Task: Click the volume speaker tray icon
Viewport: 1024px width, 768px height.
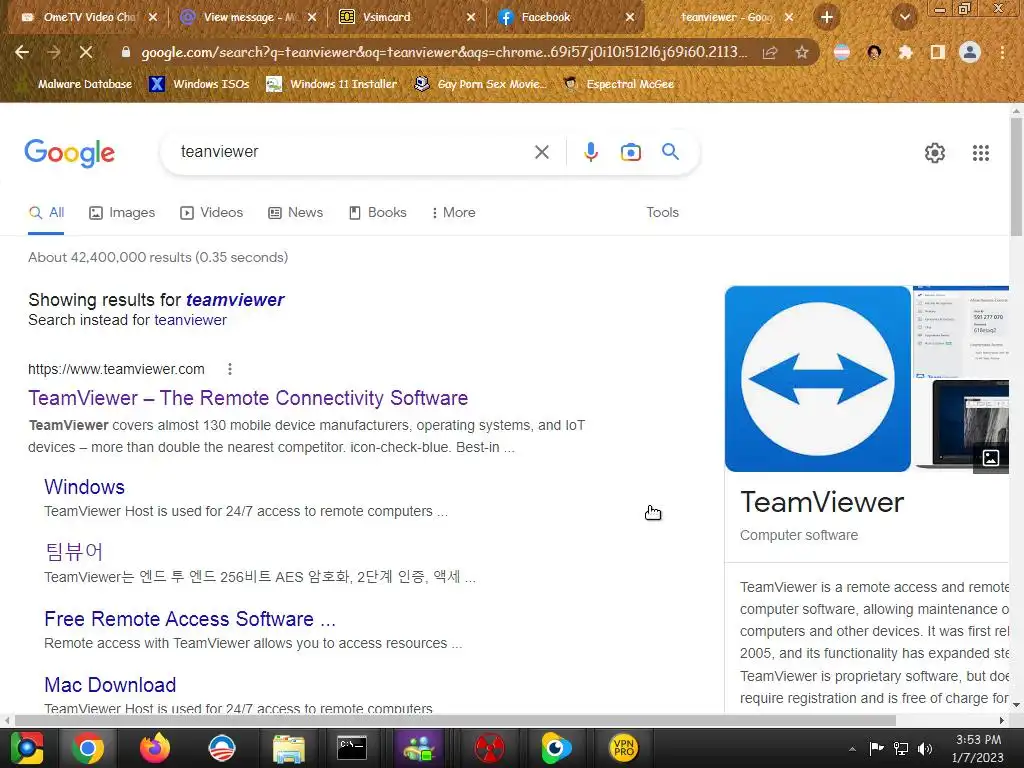Action: [924, 748]
